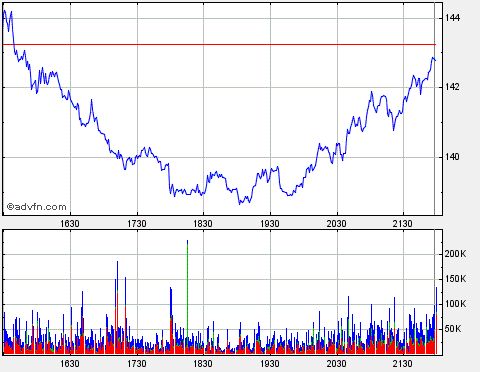The image size is (480, 372).
Task: Click the 1730 label under volume chart
Action: (137, 363)
